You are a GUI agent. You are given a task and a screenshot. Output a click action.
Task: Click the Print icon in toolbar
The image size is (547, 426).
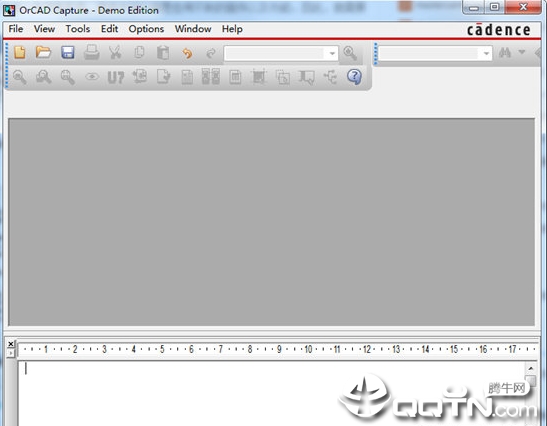click(x=92, y=53)
